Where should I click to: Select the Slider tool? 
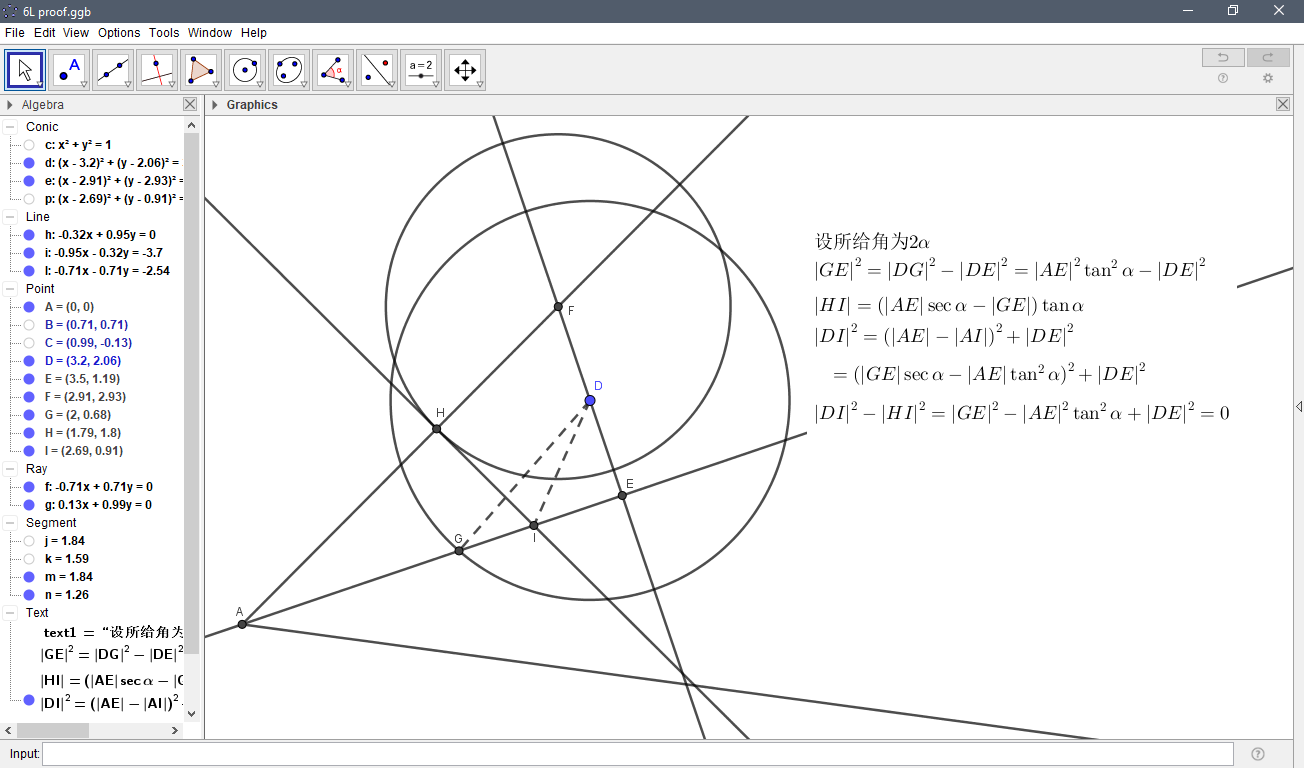[x=421, y=69]
